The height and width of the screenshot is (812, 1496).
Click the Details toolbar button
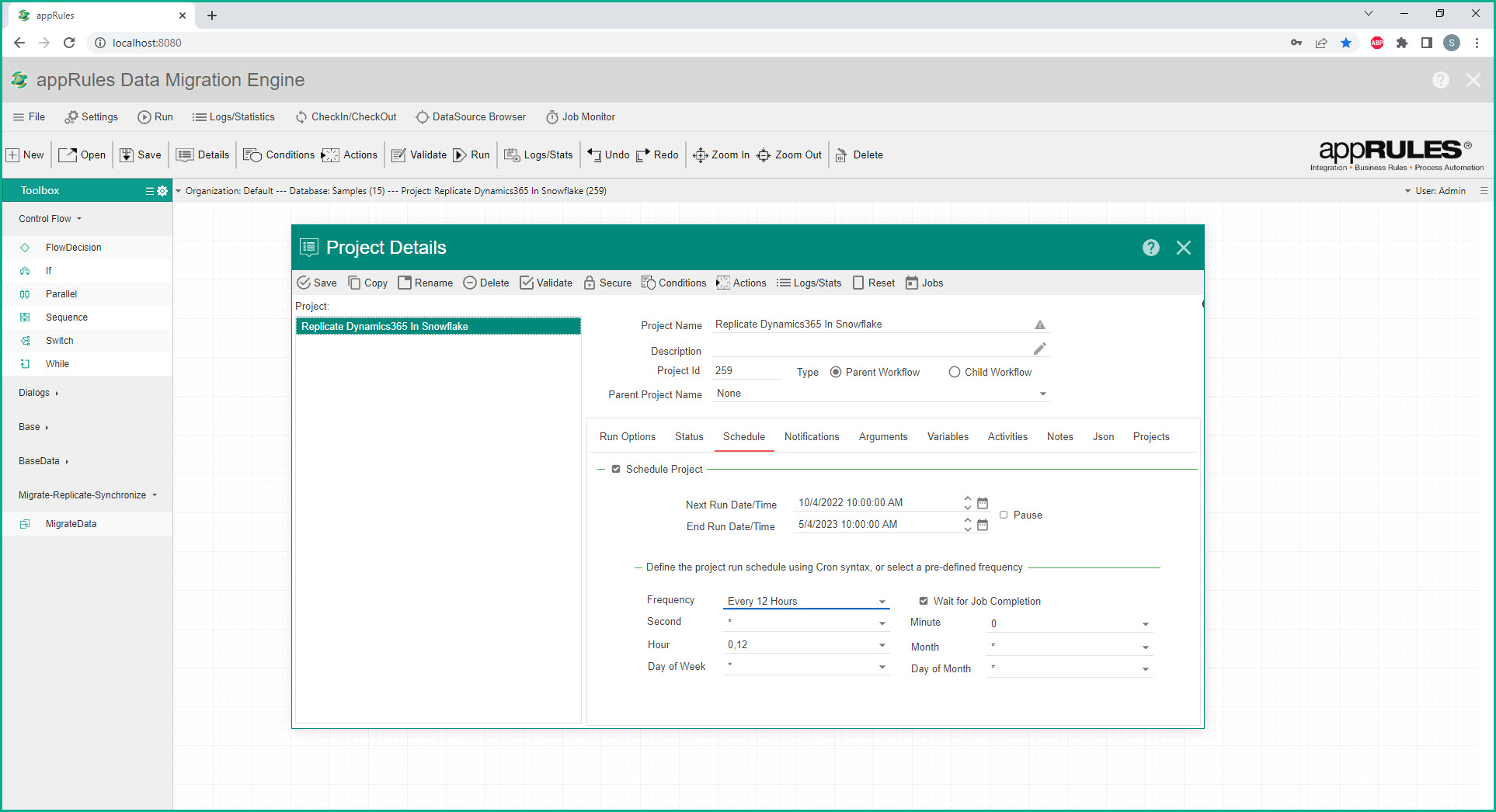tap(203, 155)
